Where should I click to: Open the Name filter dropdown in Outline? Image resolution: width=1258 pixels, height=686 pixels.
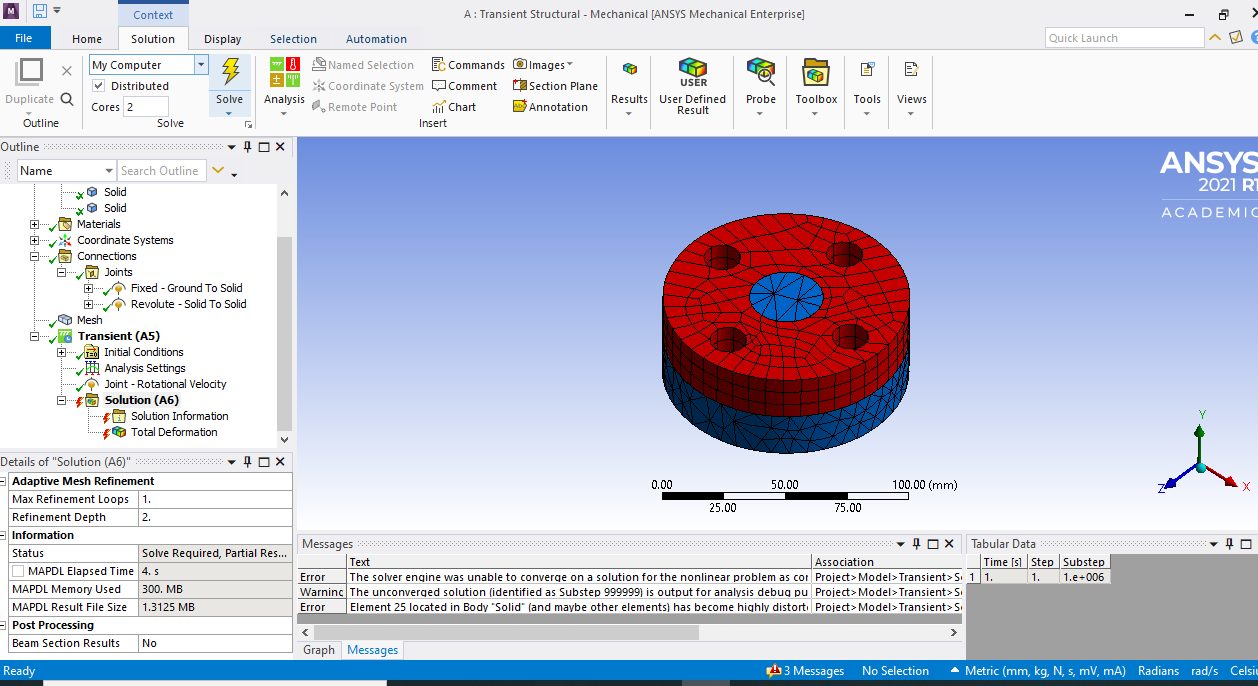pyautogui.click(x=108, y=171)
